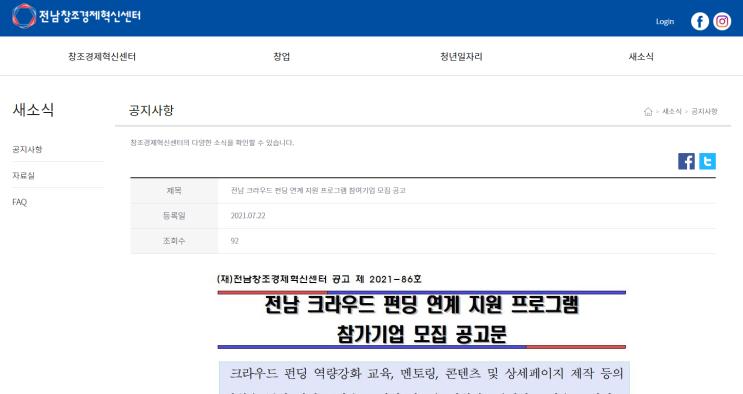Select 공지사항 in the sidebar
The height and width of the screenshot is (394, 743).
[27, 149]
